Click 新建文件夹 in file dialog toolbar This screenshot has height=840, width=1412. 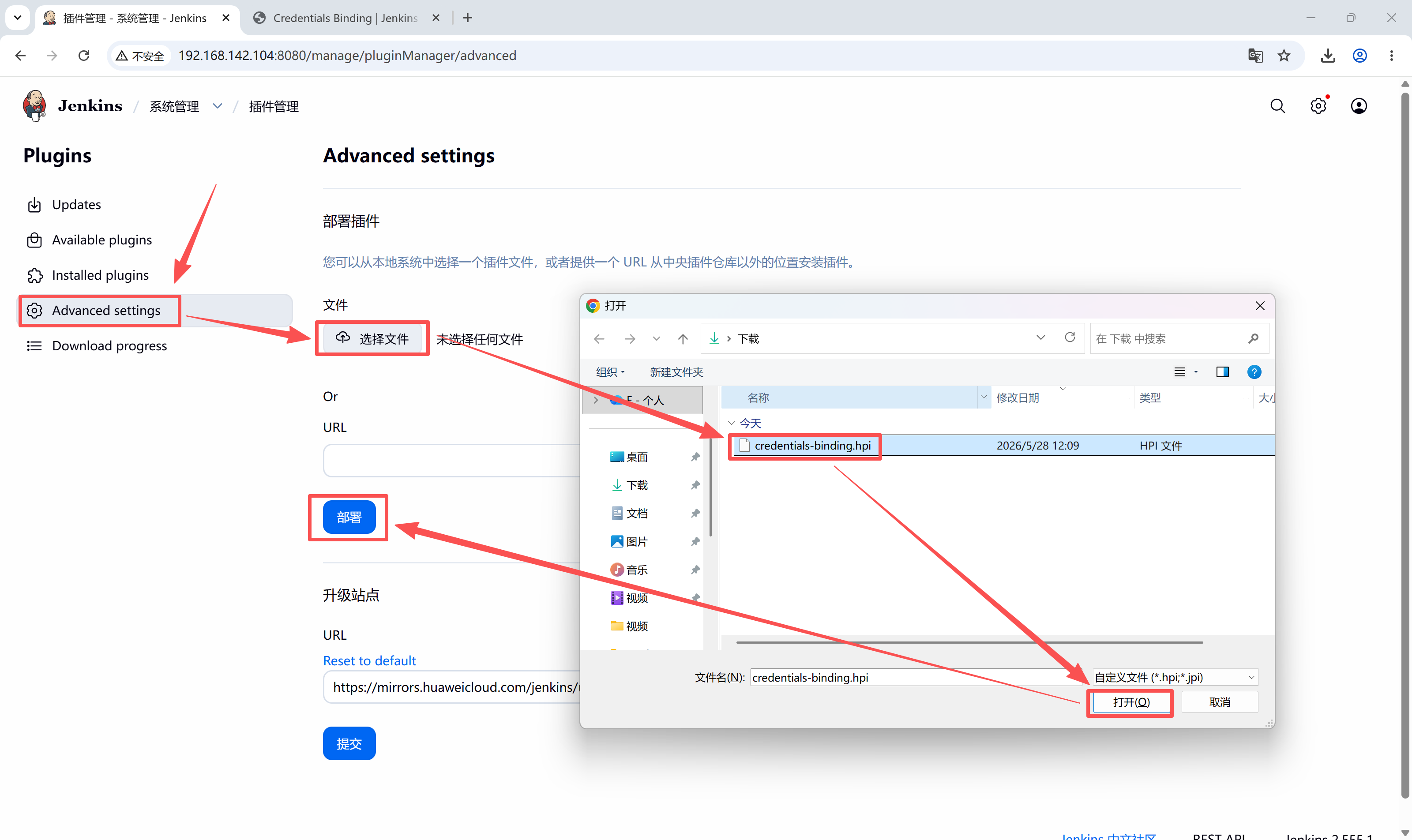pyautogui.click(x=676, y=372)
